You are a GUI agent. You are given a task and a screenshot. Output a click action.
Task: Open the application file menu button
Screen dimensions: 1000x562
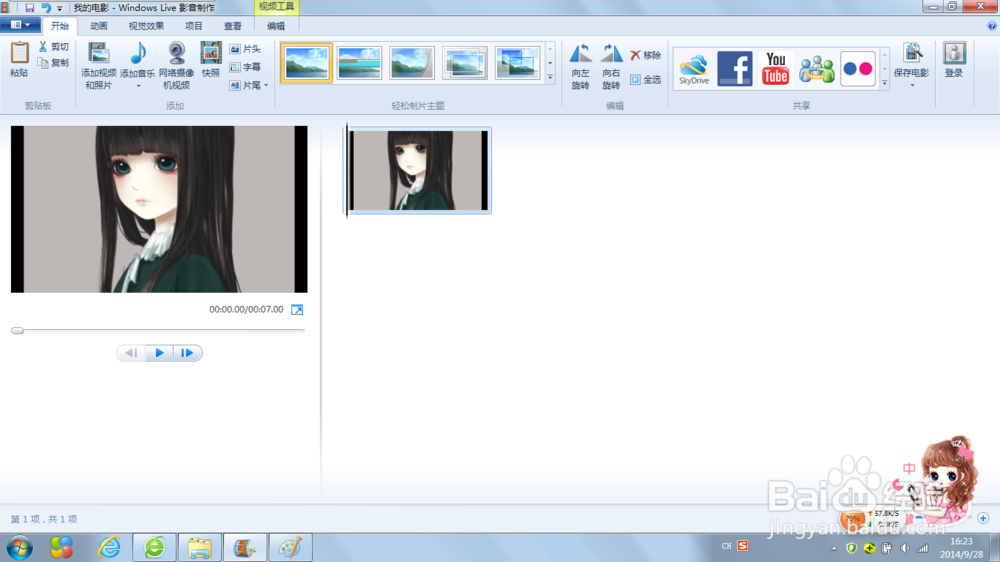tap(20, 25)
